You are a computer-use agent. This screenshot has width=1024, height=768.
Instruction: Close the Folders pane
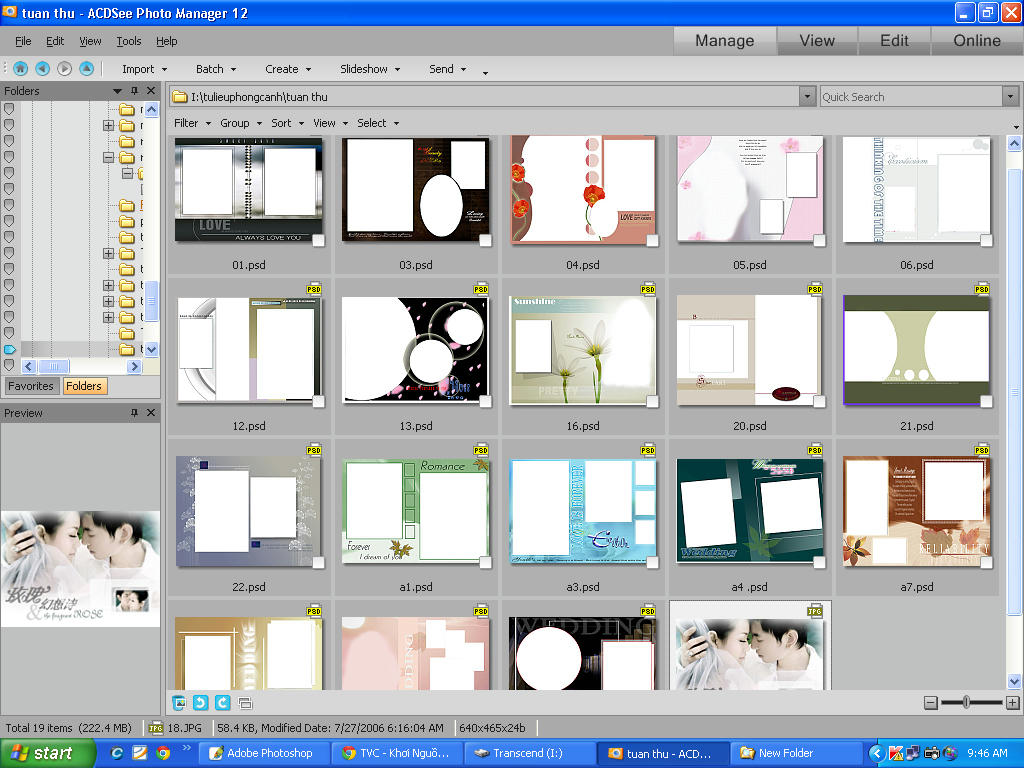pyautogui.click(x=151, y=91)
